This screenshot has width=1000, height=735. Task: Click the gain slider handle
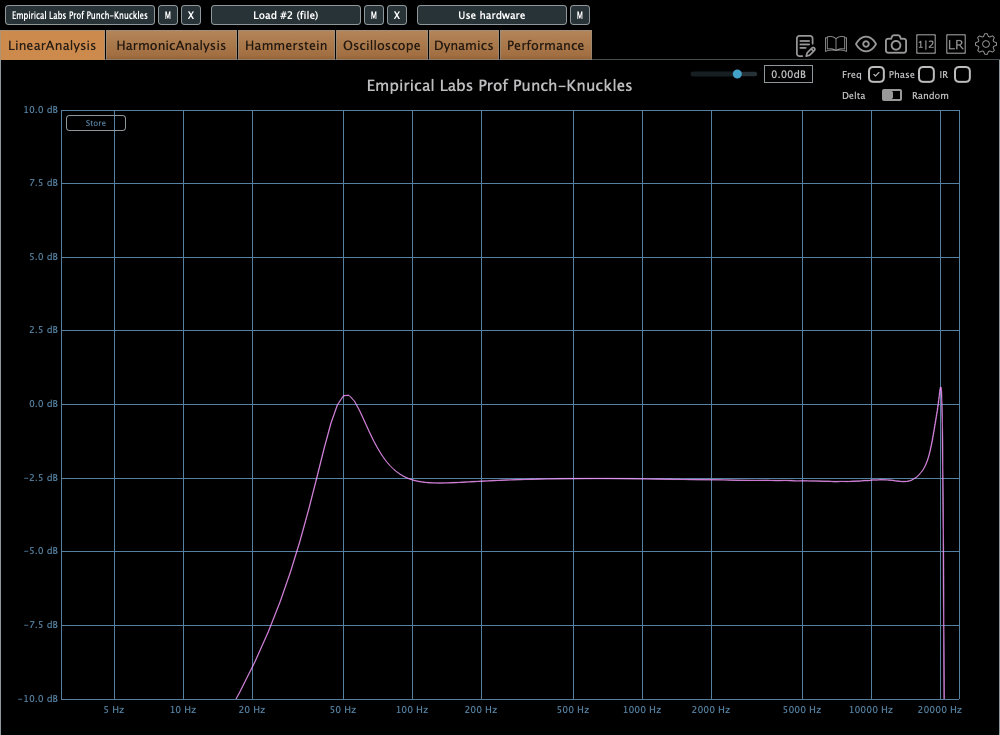738,74
